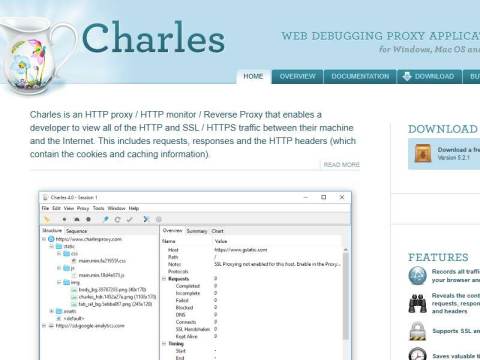
Task: Click the globe feature icon
Action: 418,276
